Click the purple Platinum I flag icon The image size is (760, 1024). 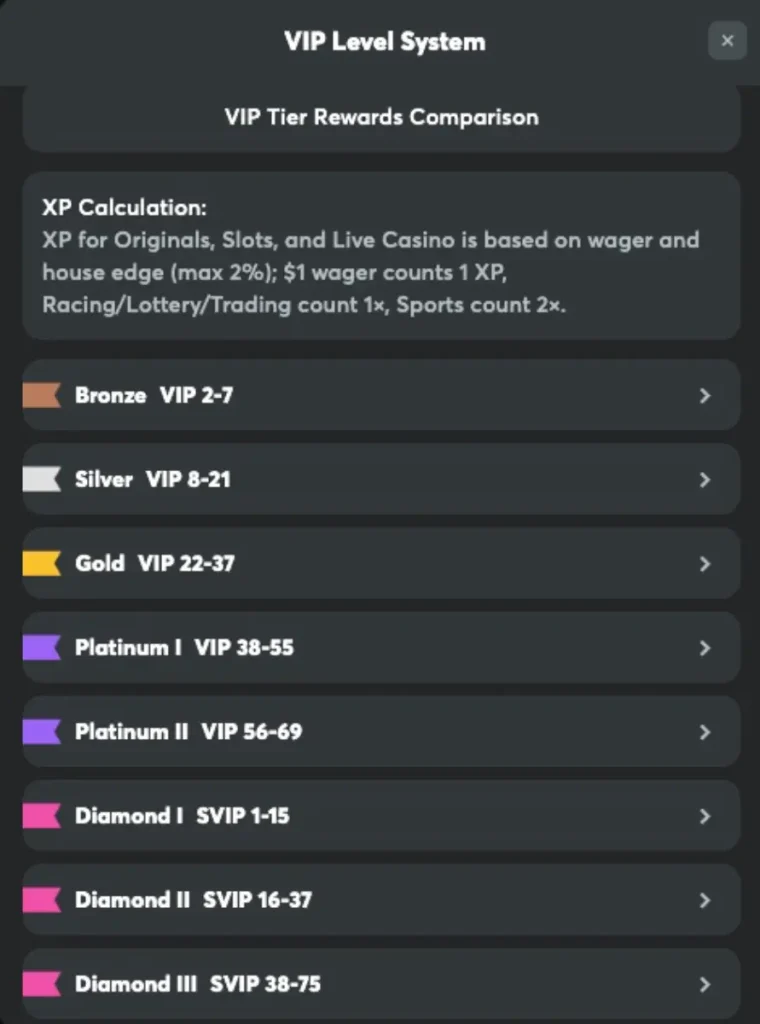(42, 647)
